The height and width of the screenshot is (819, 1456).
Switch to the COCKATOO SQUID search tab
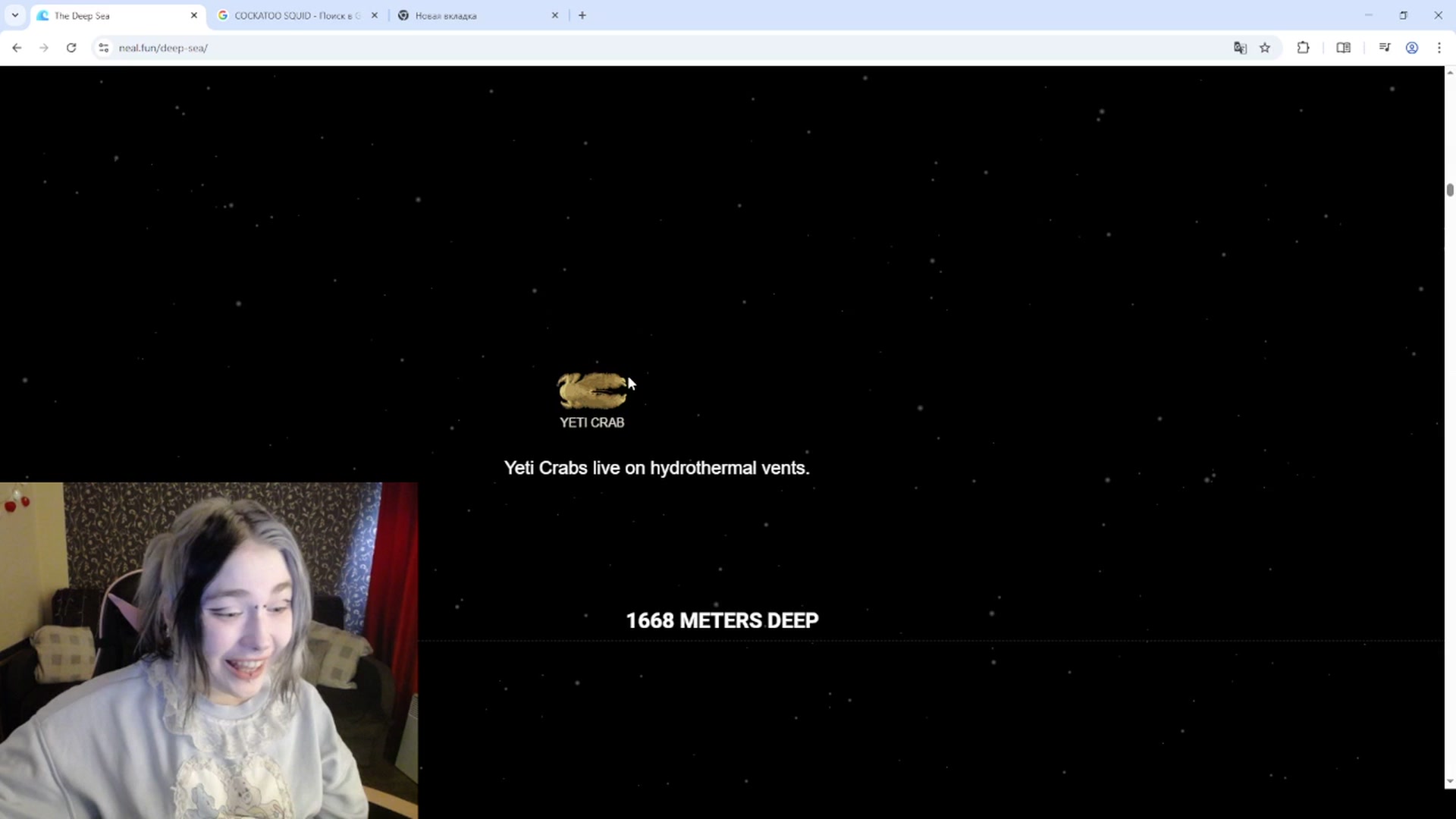coord(297,15)
